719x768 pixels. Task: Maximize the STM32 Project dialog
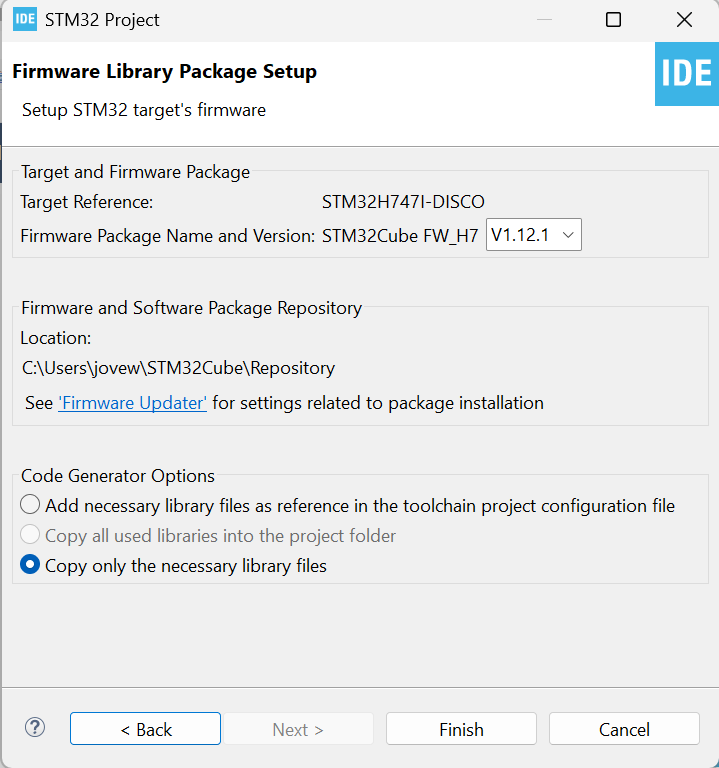pyautogui.click(x=613, y=20)
